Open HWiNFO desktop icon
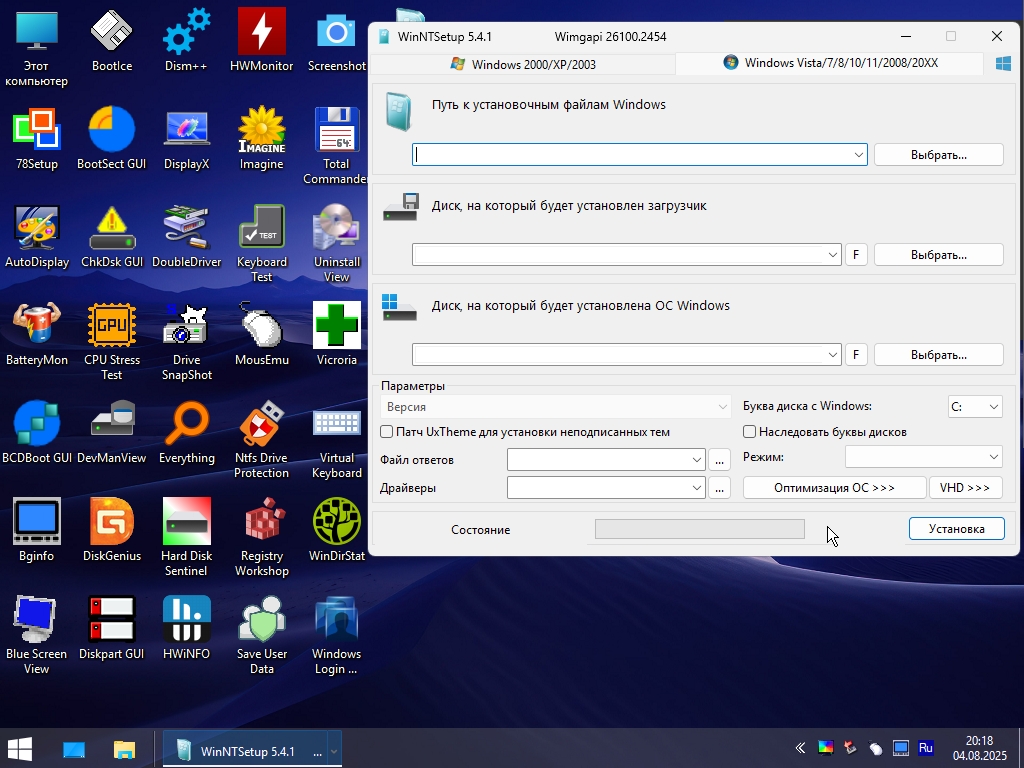 (186, 628)
